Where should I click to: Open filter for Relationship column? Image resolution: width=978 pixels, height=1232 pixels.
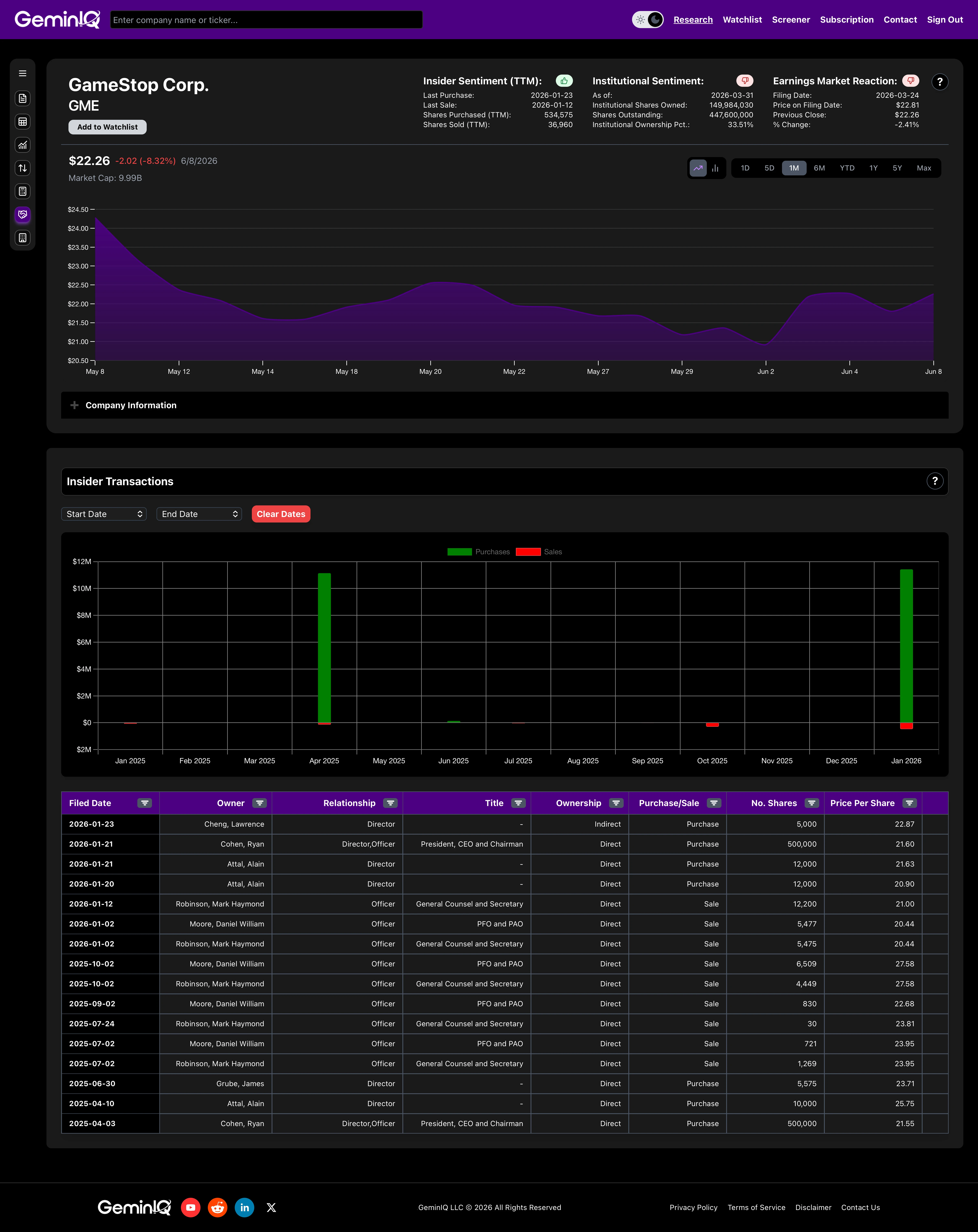tap(390, 803)
